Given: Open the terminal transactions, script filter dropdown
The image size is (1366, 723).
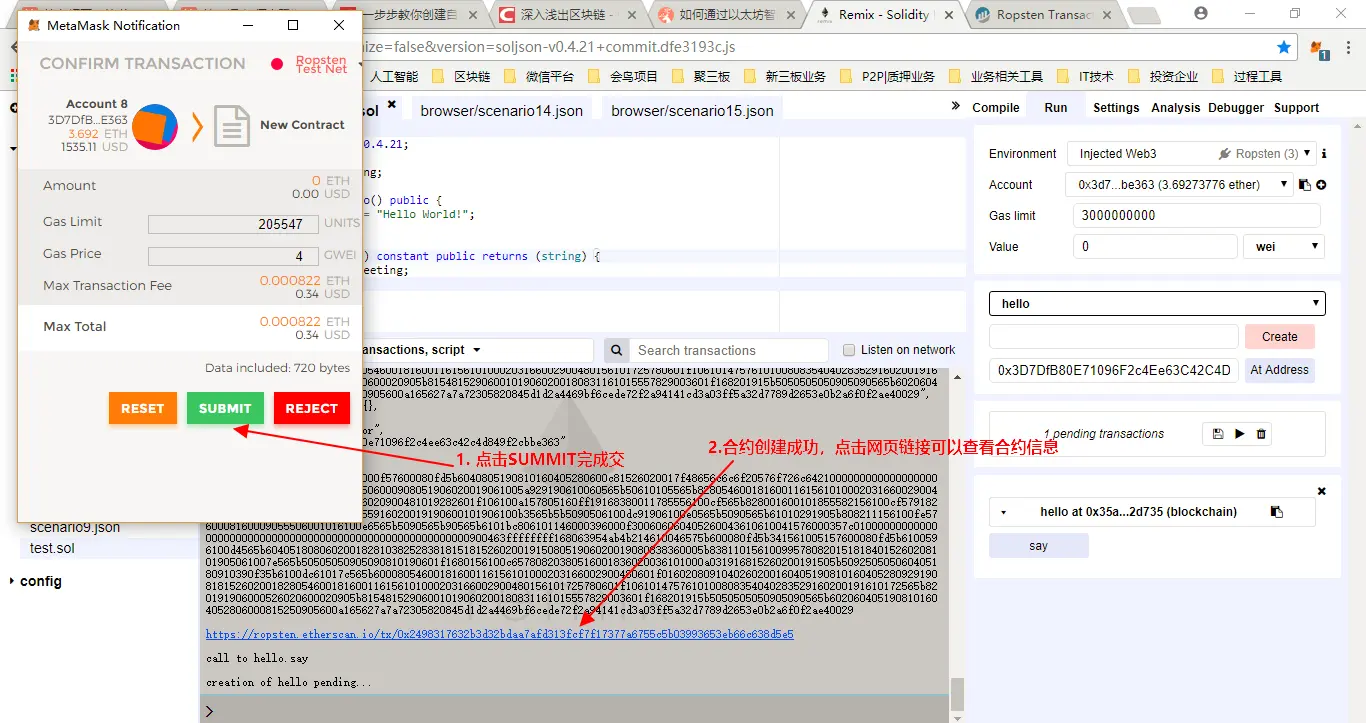Looking at the screenshot, I should click(475, 350).
